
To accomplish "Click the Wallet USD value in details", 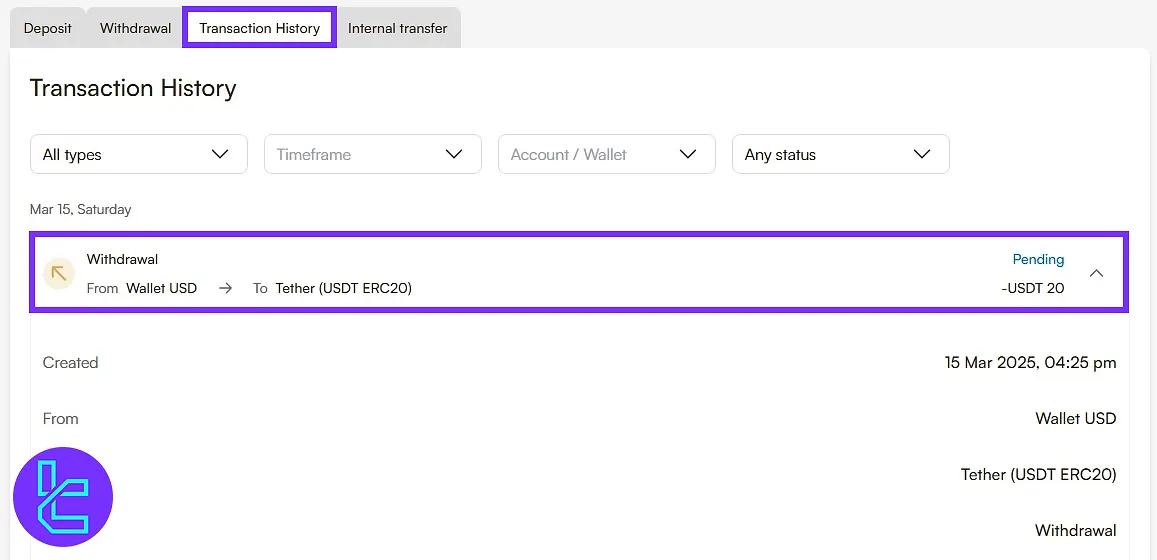I will [x=1076, y=418].
